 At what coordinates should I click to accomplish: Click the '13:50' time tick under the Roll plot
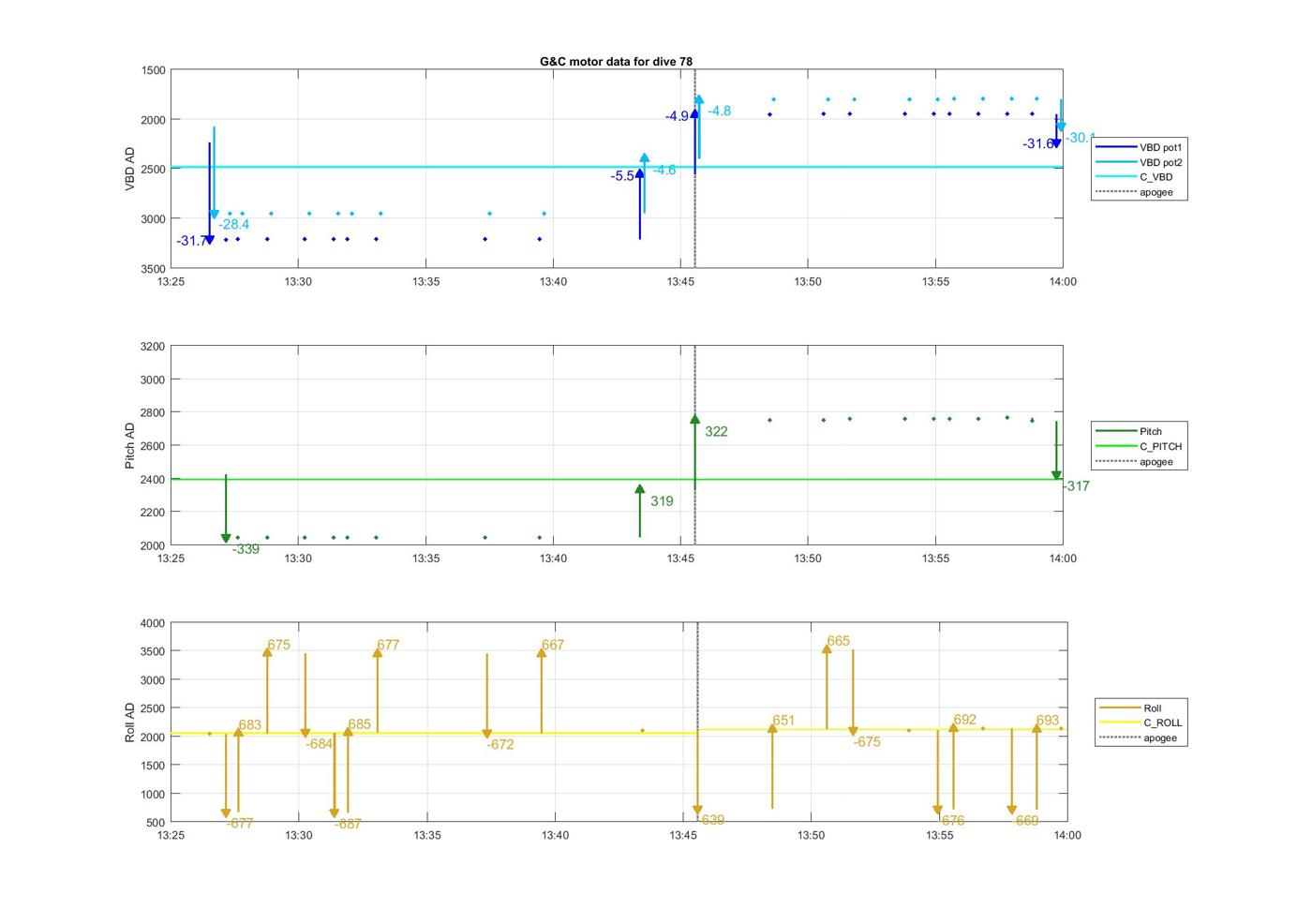tap(812, 835)
